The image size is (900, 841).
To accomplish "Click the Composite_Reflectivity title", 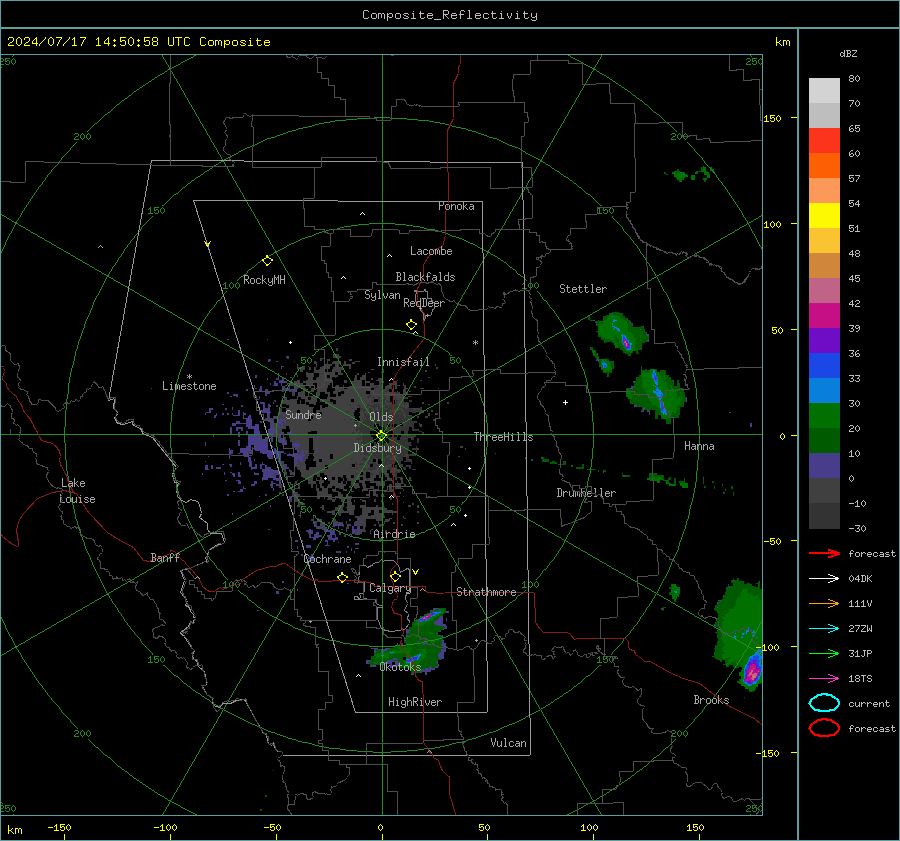I will point(450,15).
